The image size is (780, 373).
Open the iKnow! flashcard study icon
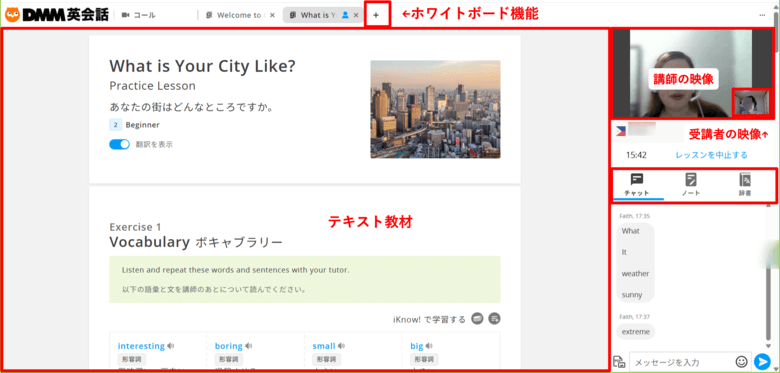point(478,319)
